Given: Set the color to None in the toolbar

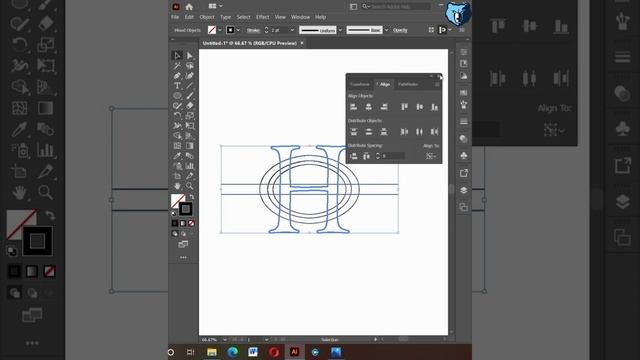Looking at the screenshot, I should (x=191, y=223).
